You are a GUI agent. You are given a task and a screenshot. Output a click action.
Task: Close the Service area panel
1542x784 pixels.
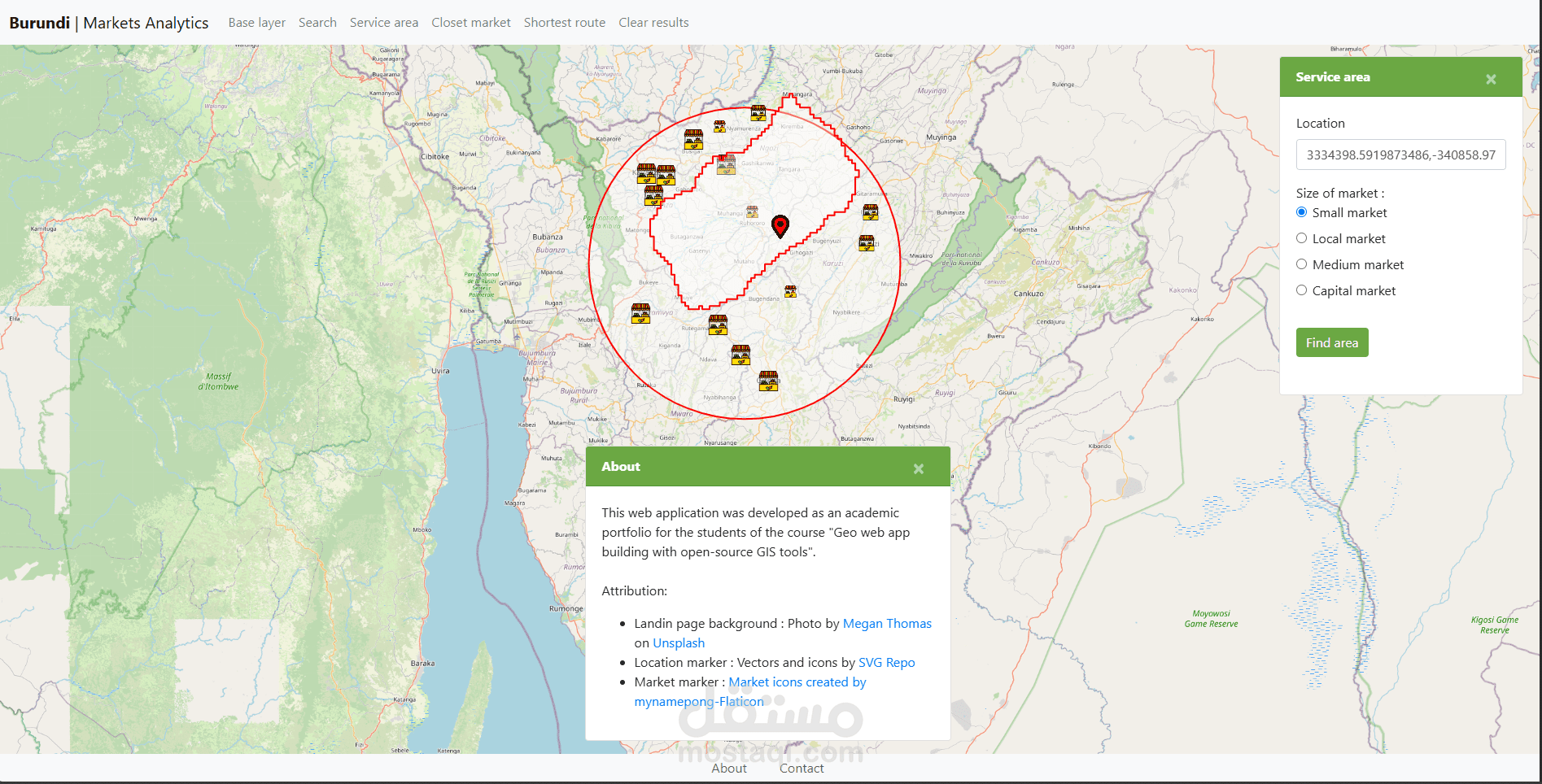tap(1491, 79)
